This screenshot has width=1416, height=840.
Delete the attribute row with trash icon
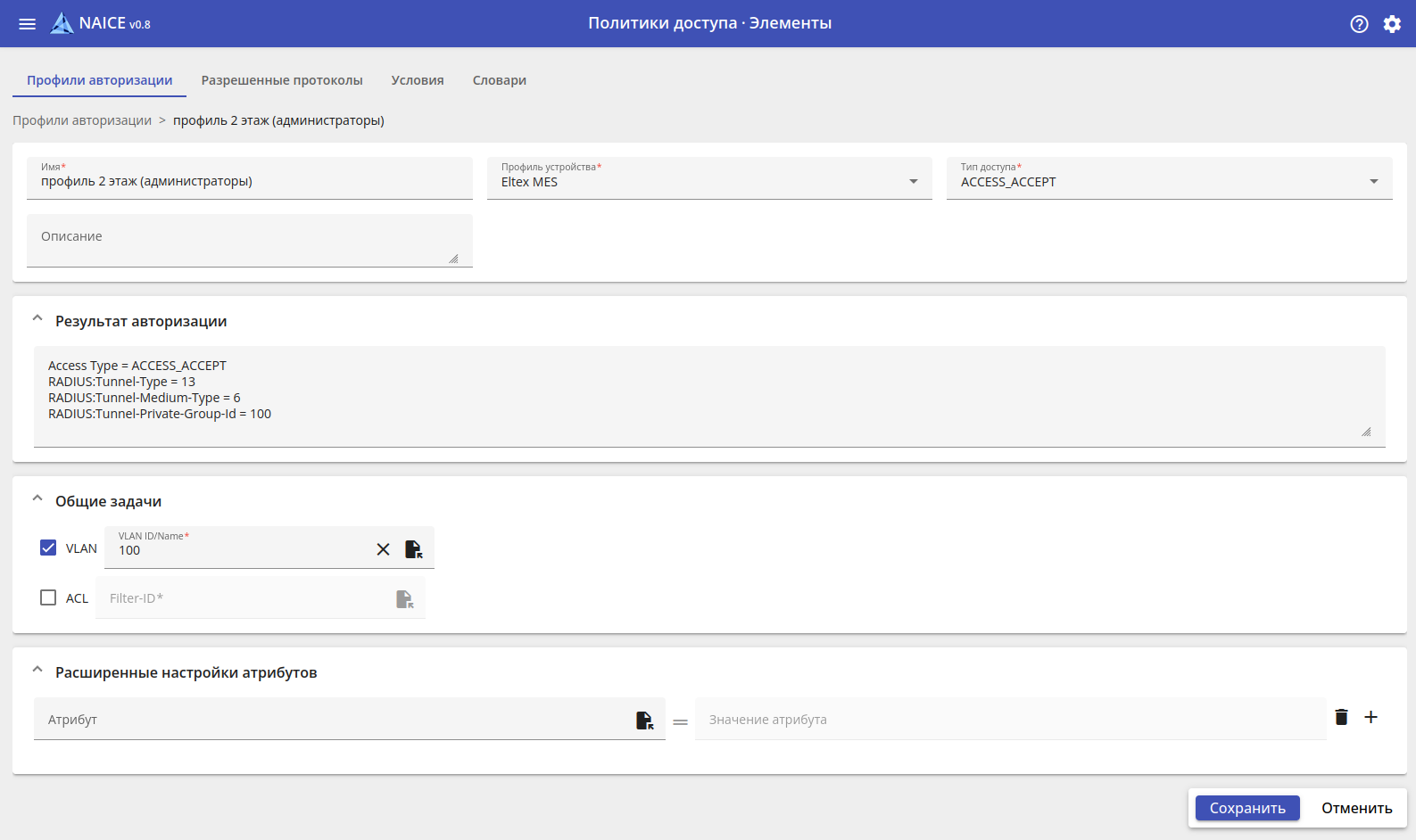tap(1341, 717)
